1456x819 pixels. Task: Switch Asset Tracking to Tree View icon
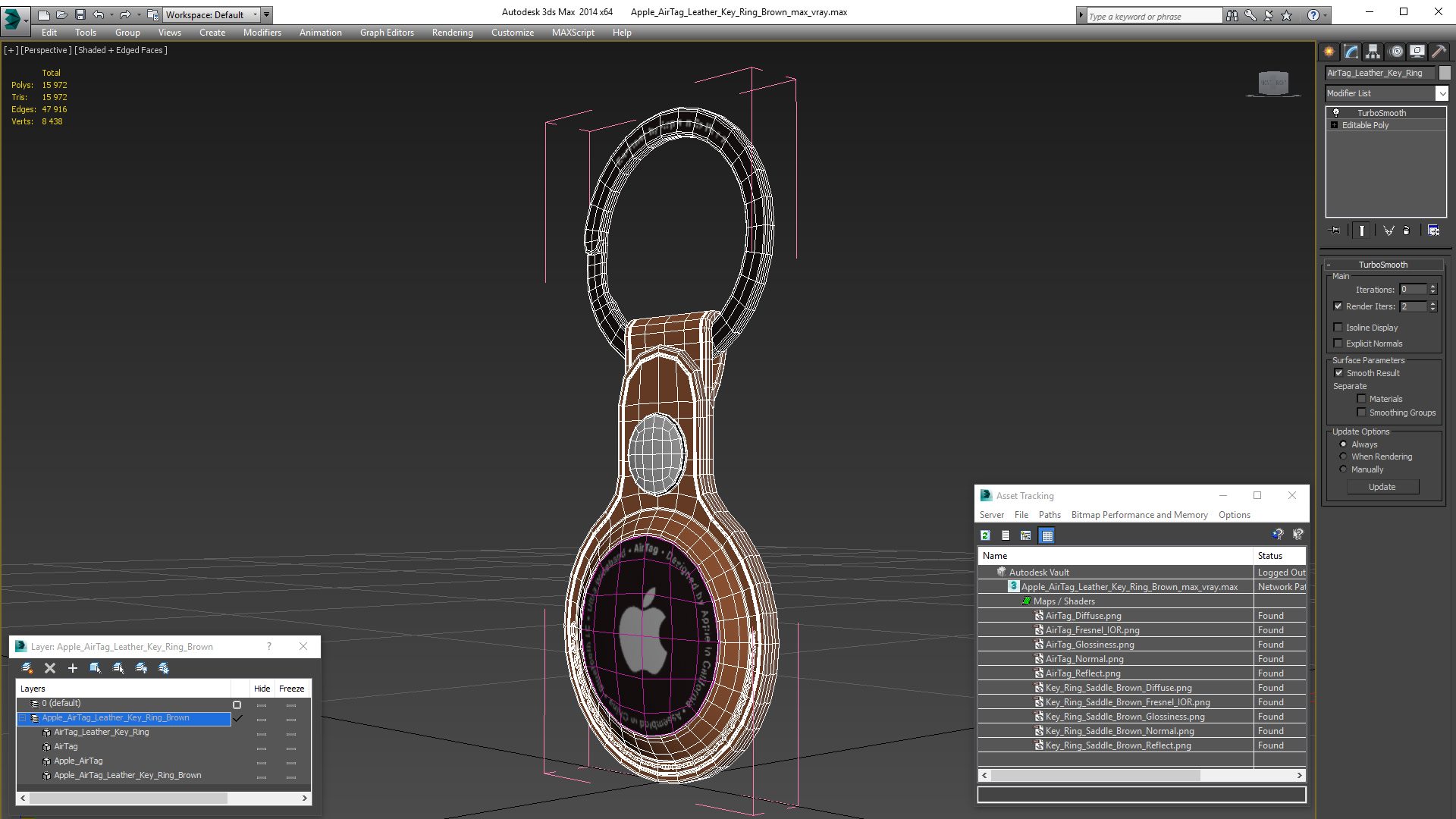pyautogui.click(x=1026, y=535)
